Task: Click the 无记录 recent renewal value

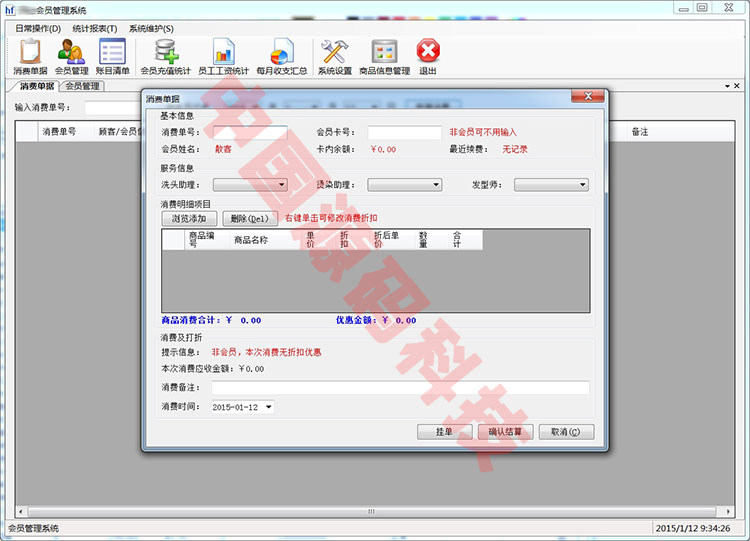Action: click(515, 149)
